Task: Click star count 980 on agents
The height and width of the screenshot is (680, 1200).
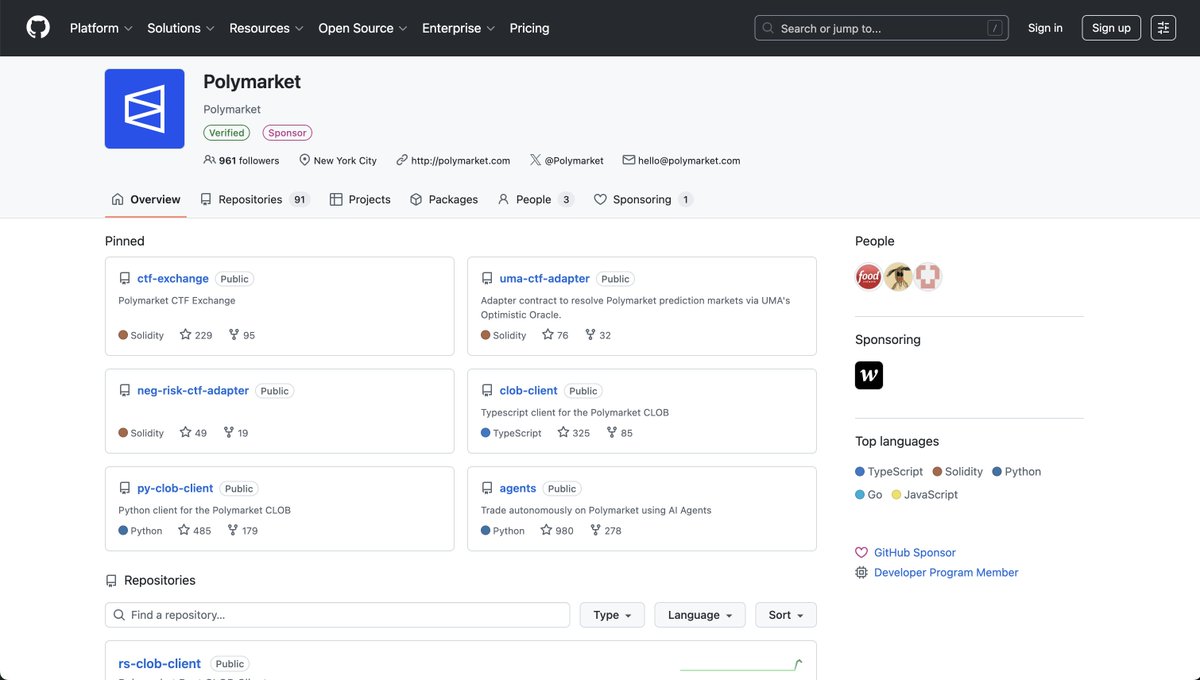Action: (x=558, y=531)
